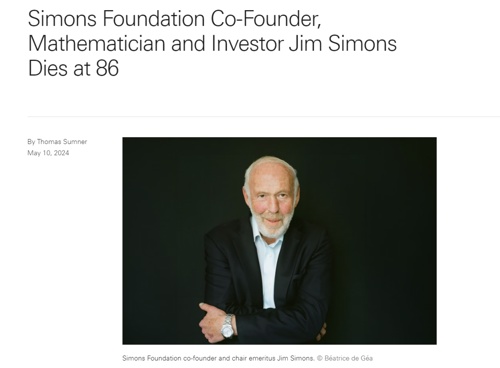Click "Co-Founder," in the headline

pos(266,19)
